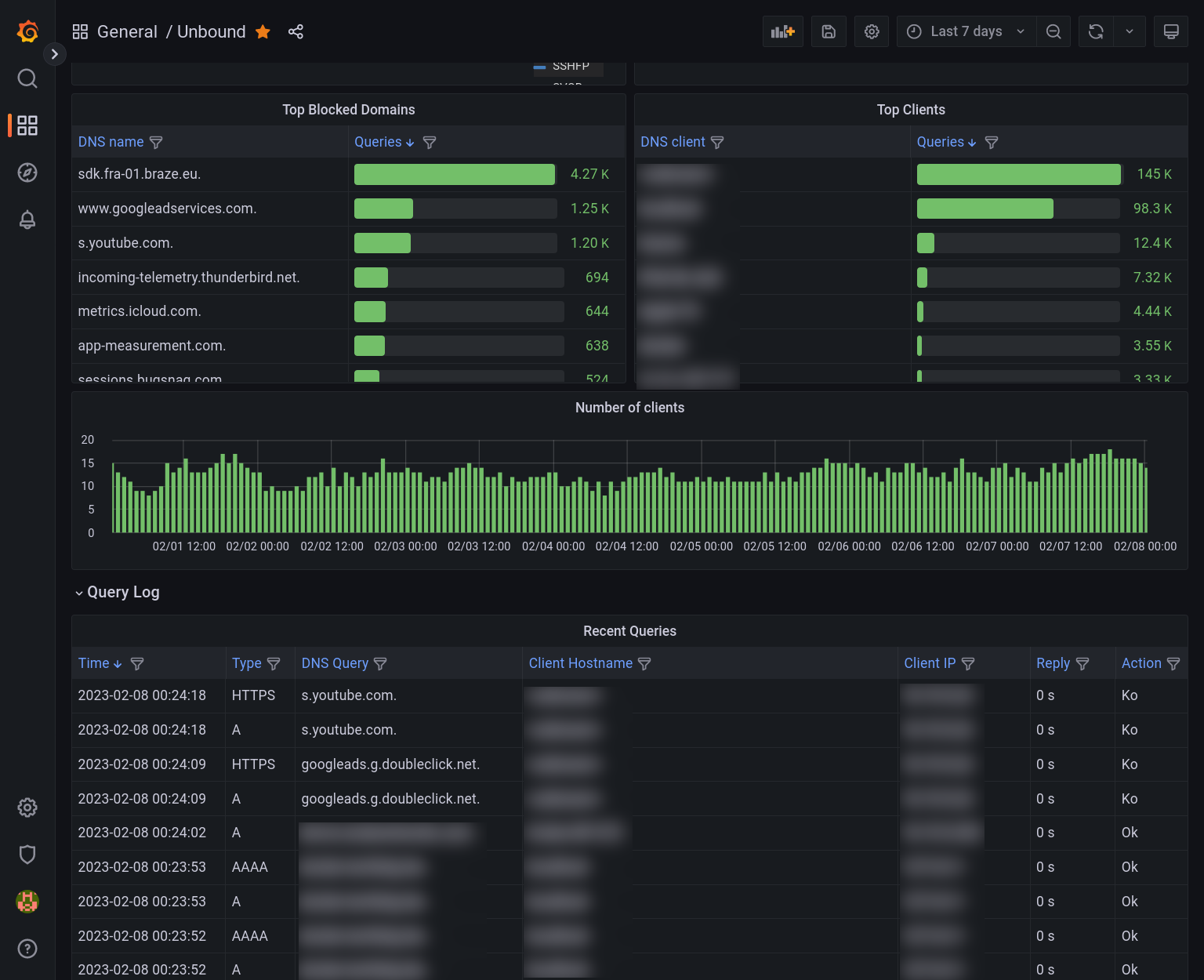Expand the sidebar navigation menu chevron
This screenshot has width=1204, height=980.
point(54,54)
